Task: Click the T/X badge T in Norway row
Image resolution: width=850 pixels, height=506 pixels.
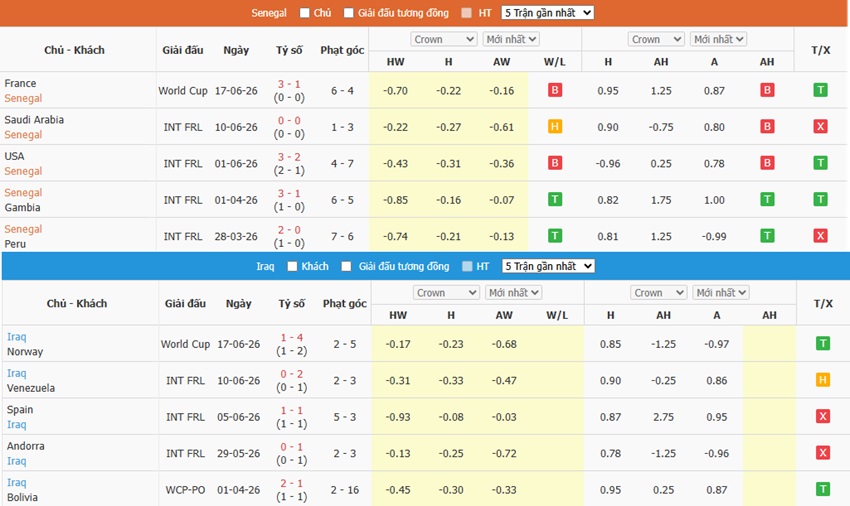Action: (823, 343)
